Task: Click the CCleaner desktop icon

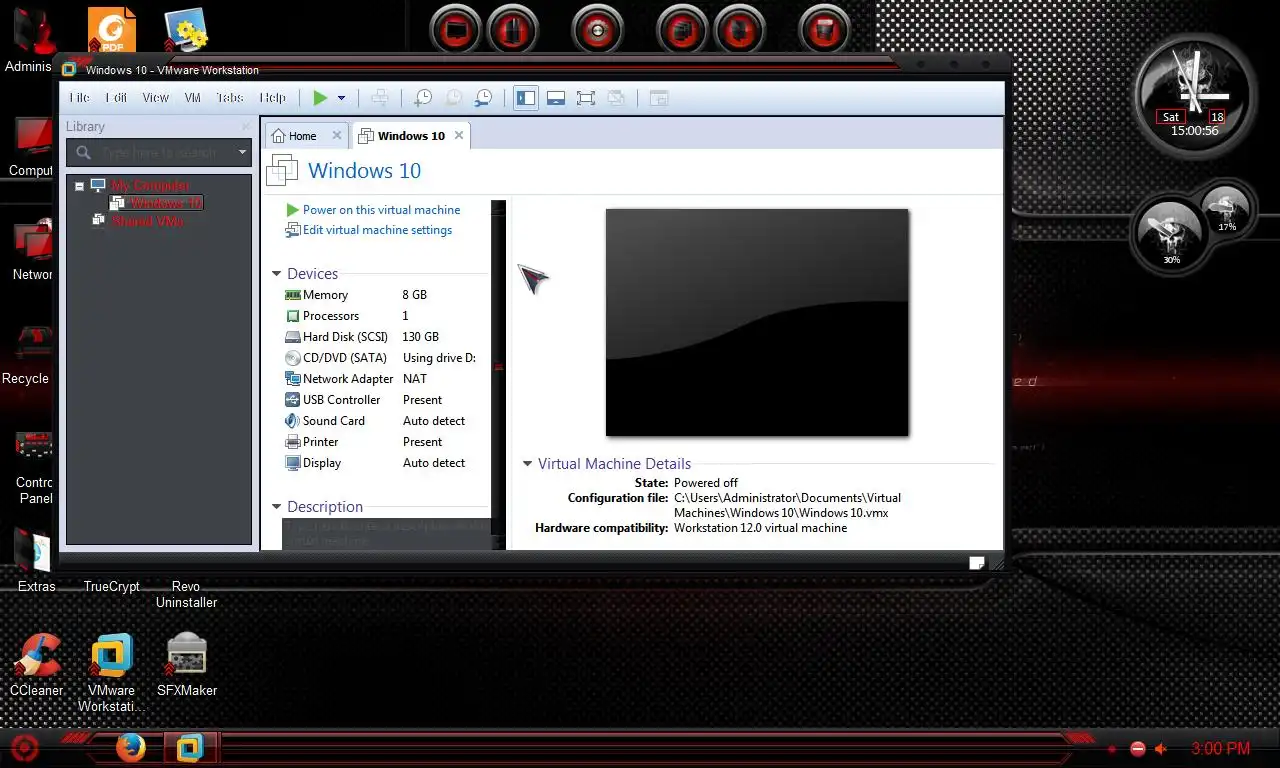Action: pyautogui.click(x=37, y=656)
